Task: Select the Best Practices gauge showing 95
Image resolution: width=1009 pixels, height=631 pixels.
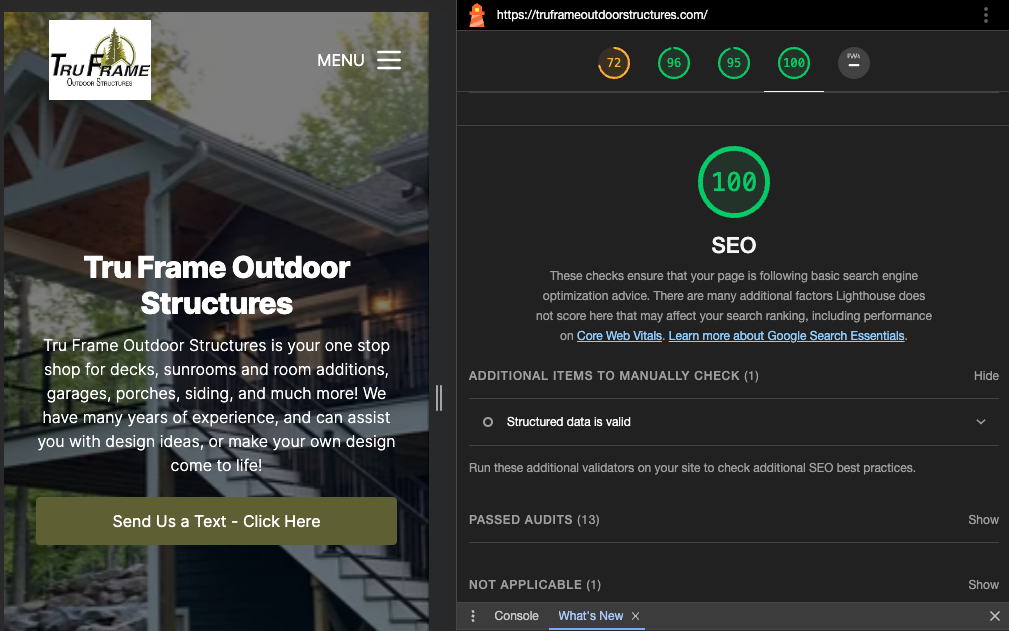Action: point(733,62)
